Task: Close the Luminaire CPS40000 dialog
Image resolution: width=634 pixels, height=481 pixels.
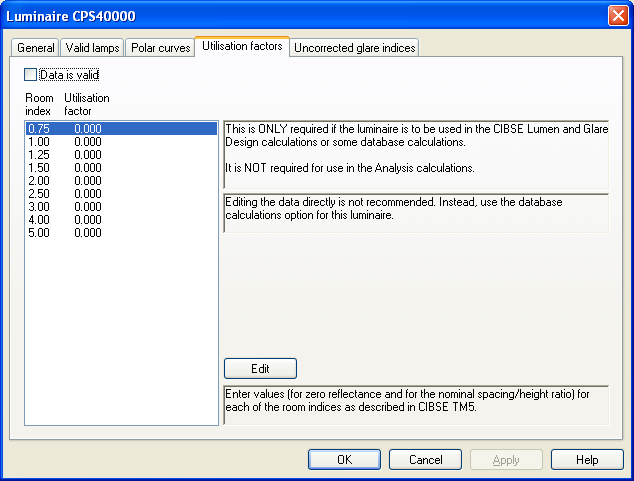Action: click(618, 16)
